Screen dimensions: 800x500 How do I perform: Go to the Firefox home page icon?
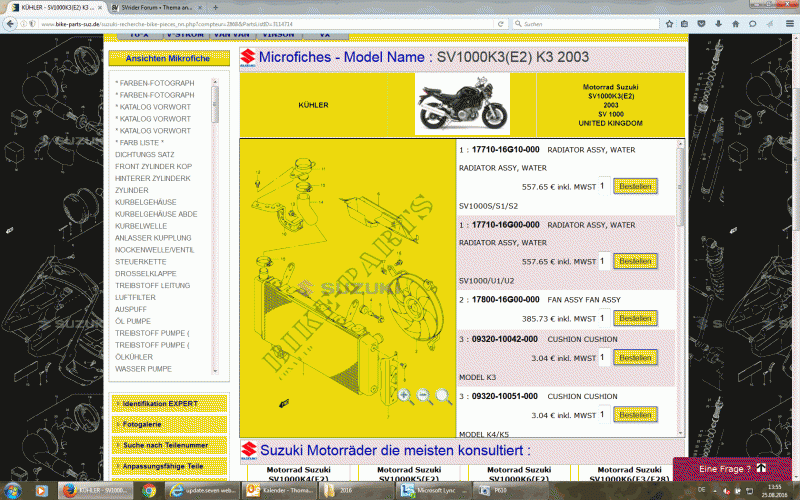click(x=735, y=24)
